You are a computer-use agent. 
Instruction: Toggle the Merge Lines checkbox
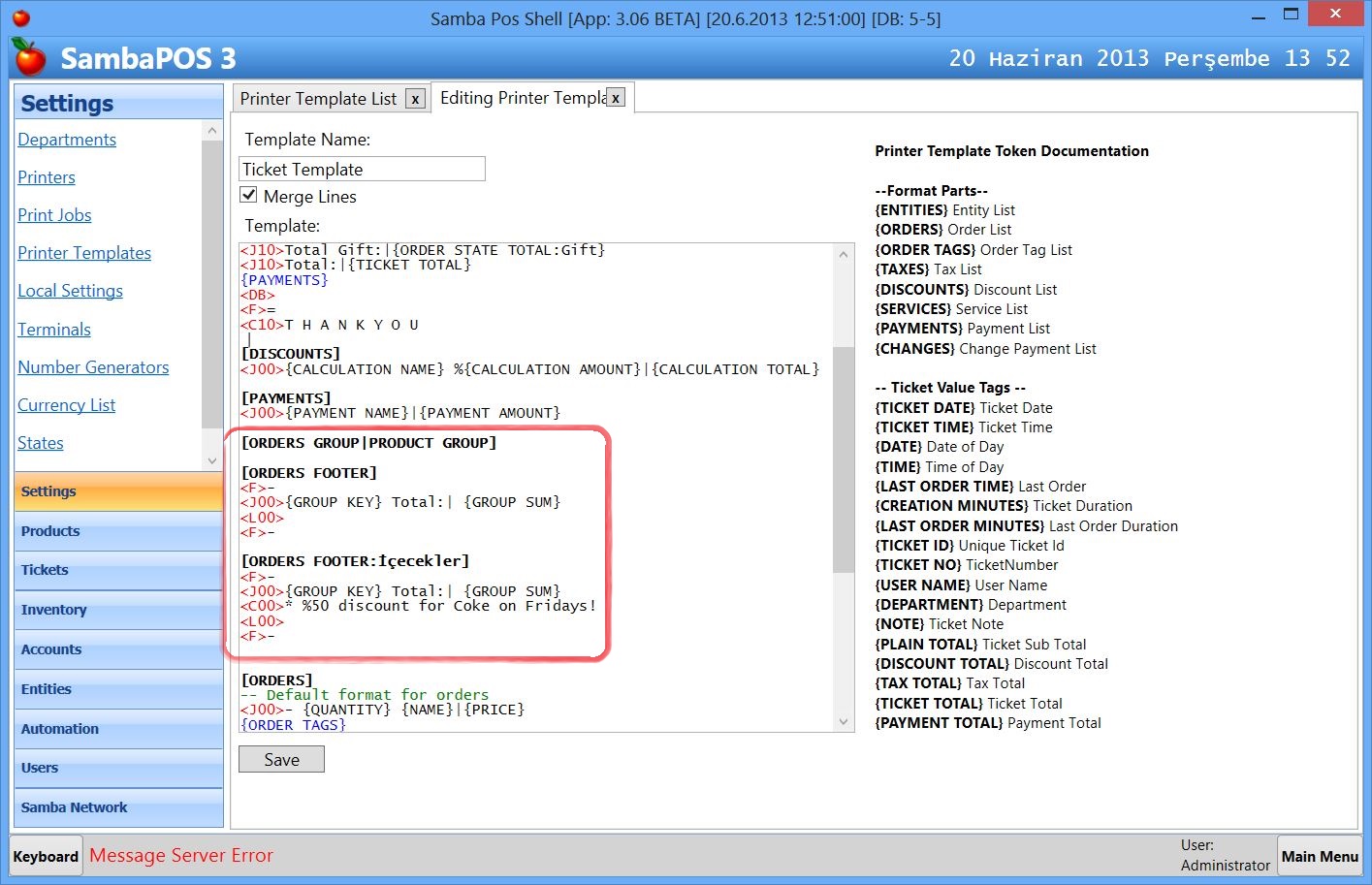[x=249, y=196]
